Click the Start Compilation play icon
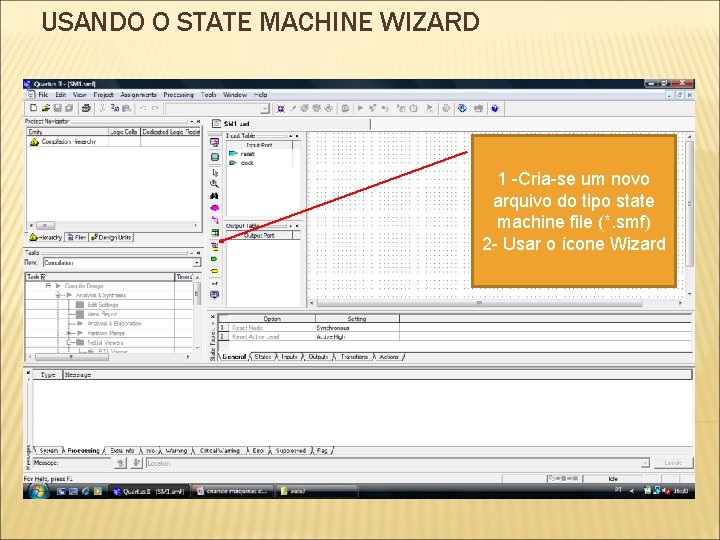 pyautogui.click(x=360, y=108)
